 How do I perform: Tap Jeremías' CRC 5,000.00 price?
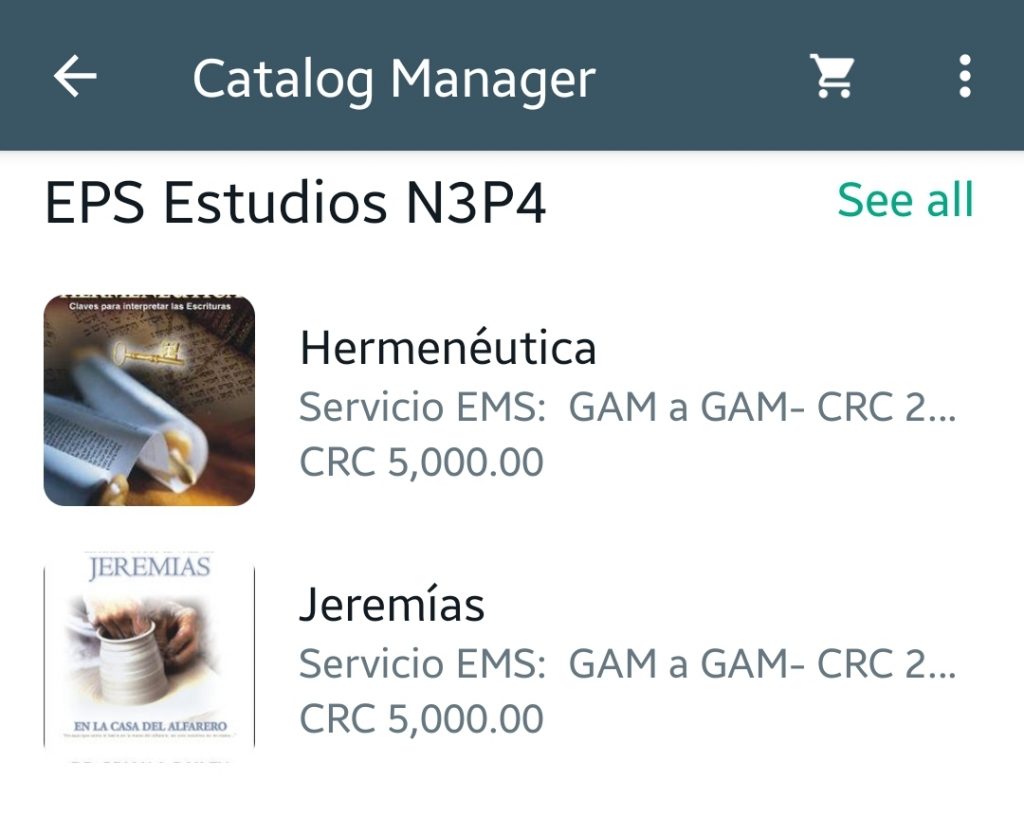coord(421,718)
